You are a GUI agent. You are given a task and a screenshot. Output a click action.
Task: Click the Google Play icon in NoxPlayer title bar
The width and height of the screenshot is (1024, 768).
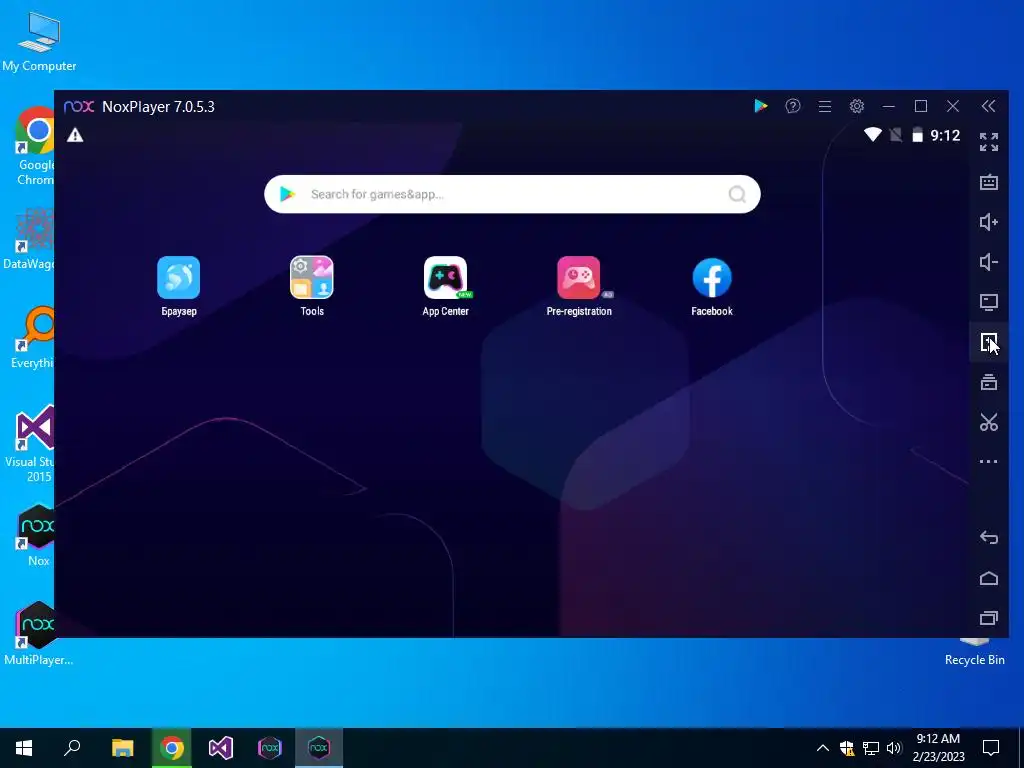(x=760, y=106)
